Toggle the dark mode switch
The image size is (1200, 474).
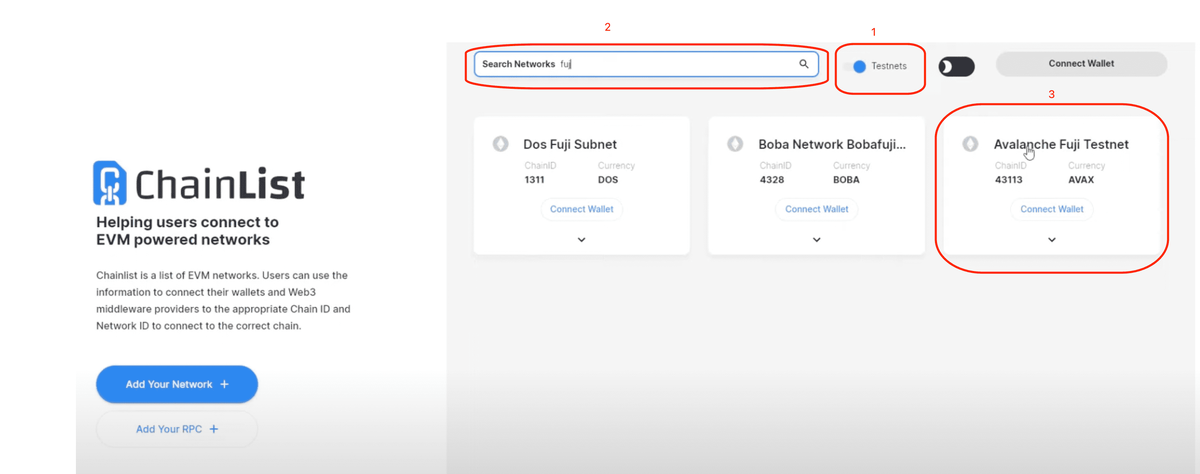[957, 66]
